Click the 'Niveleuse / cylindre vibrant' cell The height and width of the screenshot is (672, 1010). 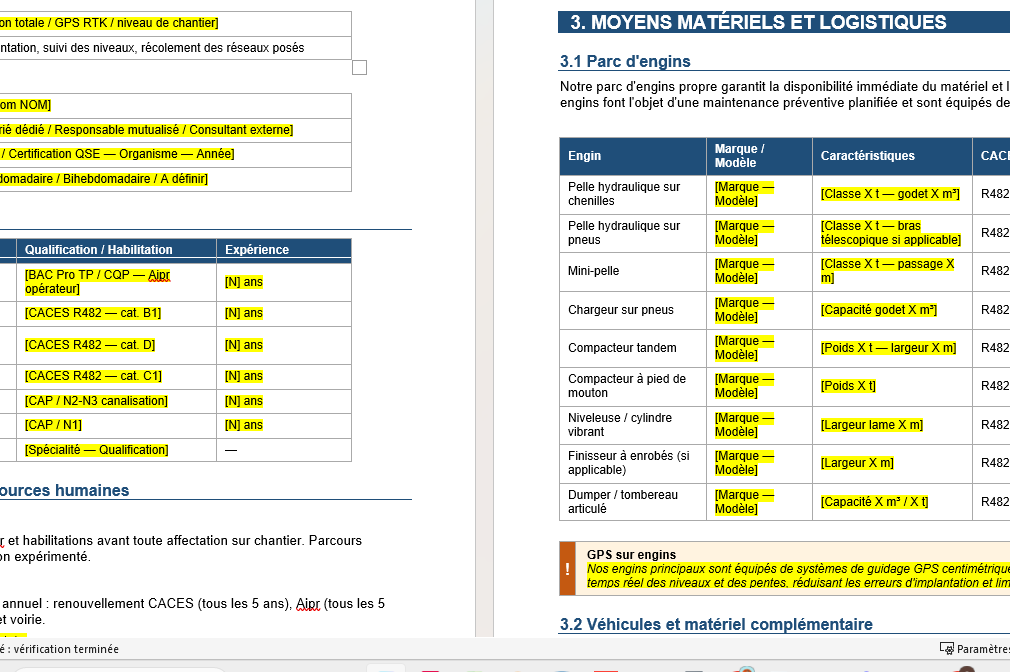(x=633, y=425)
